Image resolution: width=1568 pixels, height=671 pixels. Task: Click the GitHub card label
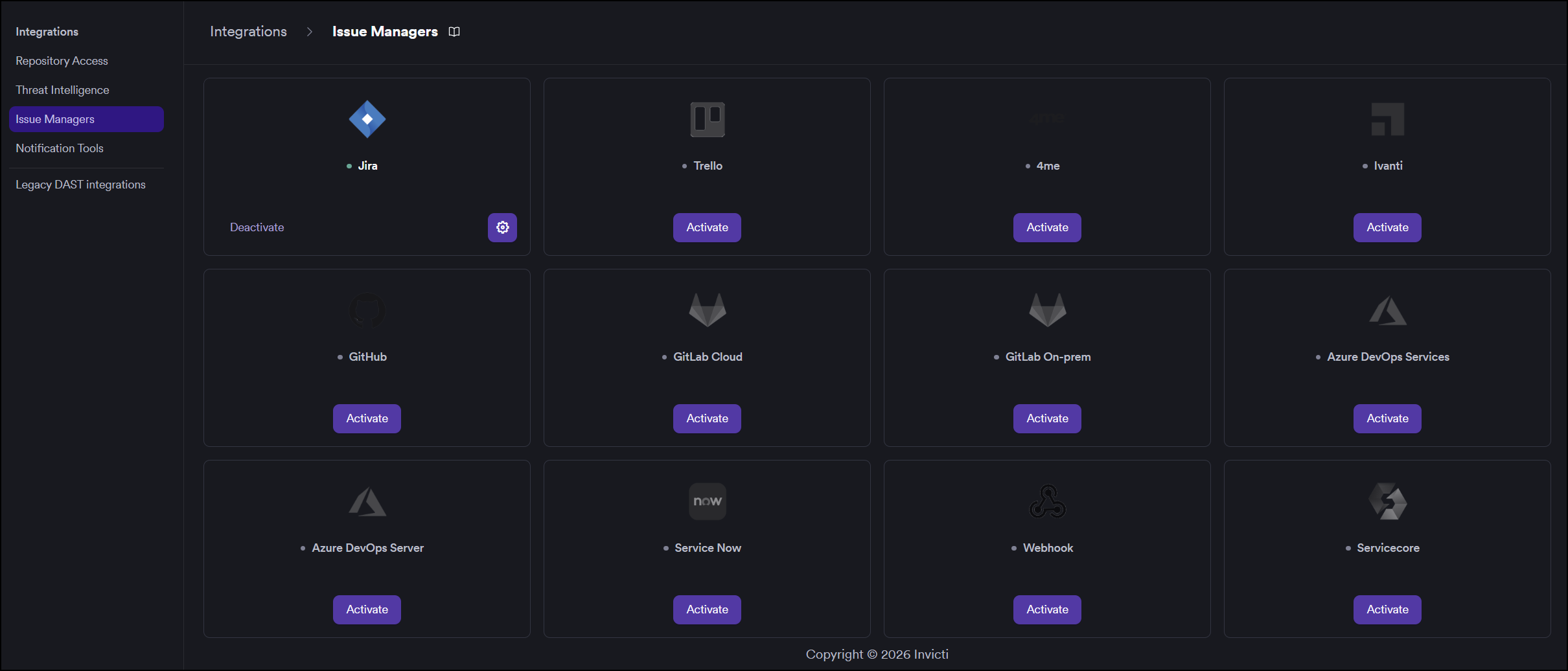(367, 357)
